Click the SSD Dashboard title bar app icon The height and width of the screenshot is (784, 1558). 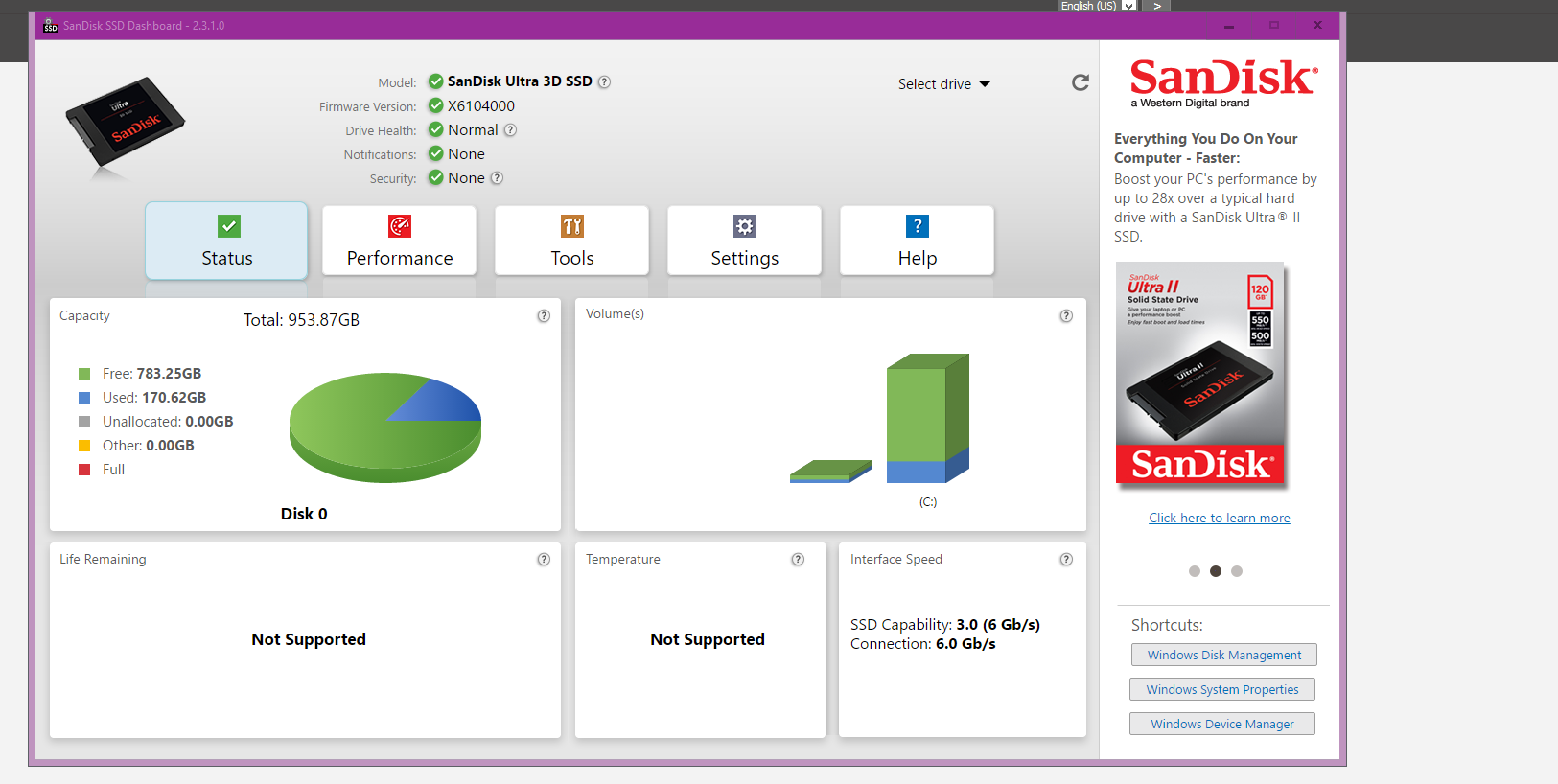(x=51, y=26)
